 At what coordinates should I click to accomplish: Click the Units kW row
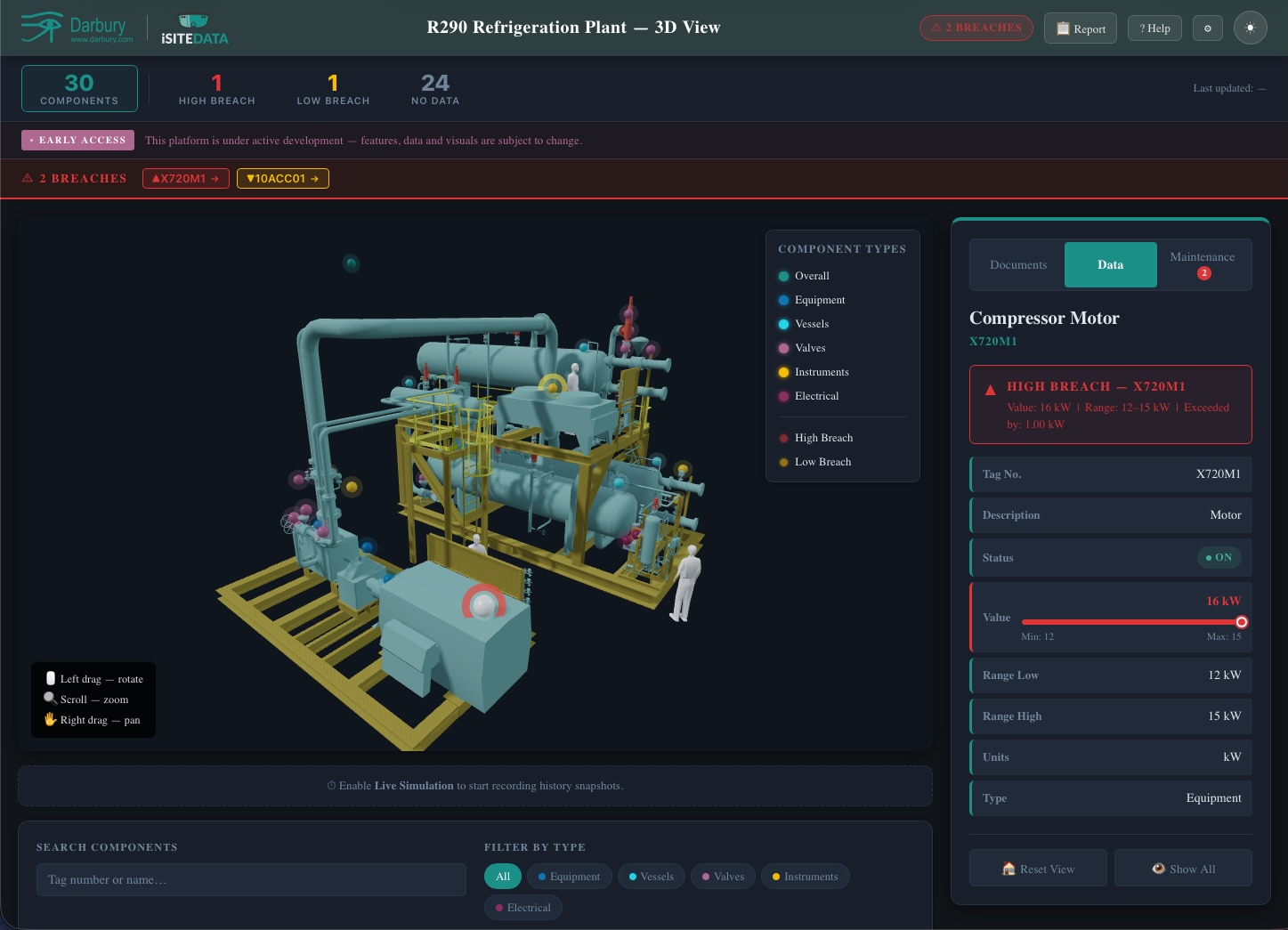point(1111,757)
